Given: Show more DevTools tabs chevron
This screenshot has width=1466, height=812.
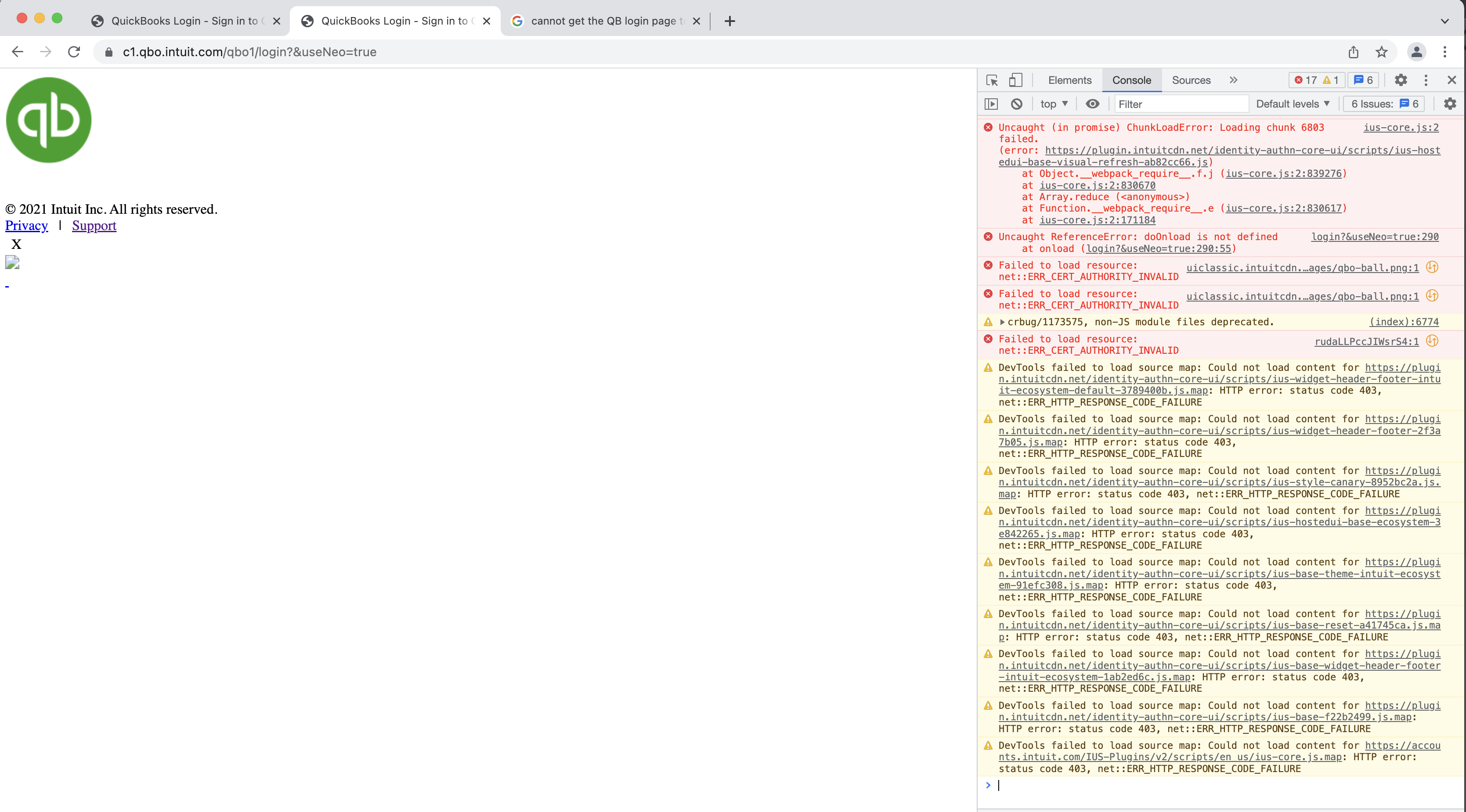Looking at the screenshot, I should 1233,80.
